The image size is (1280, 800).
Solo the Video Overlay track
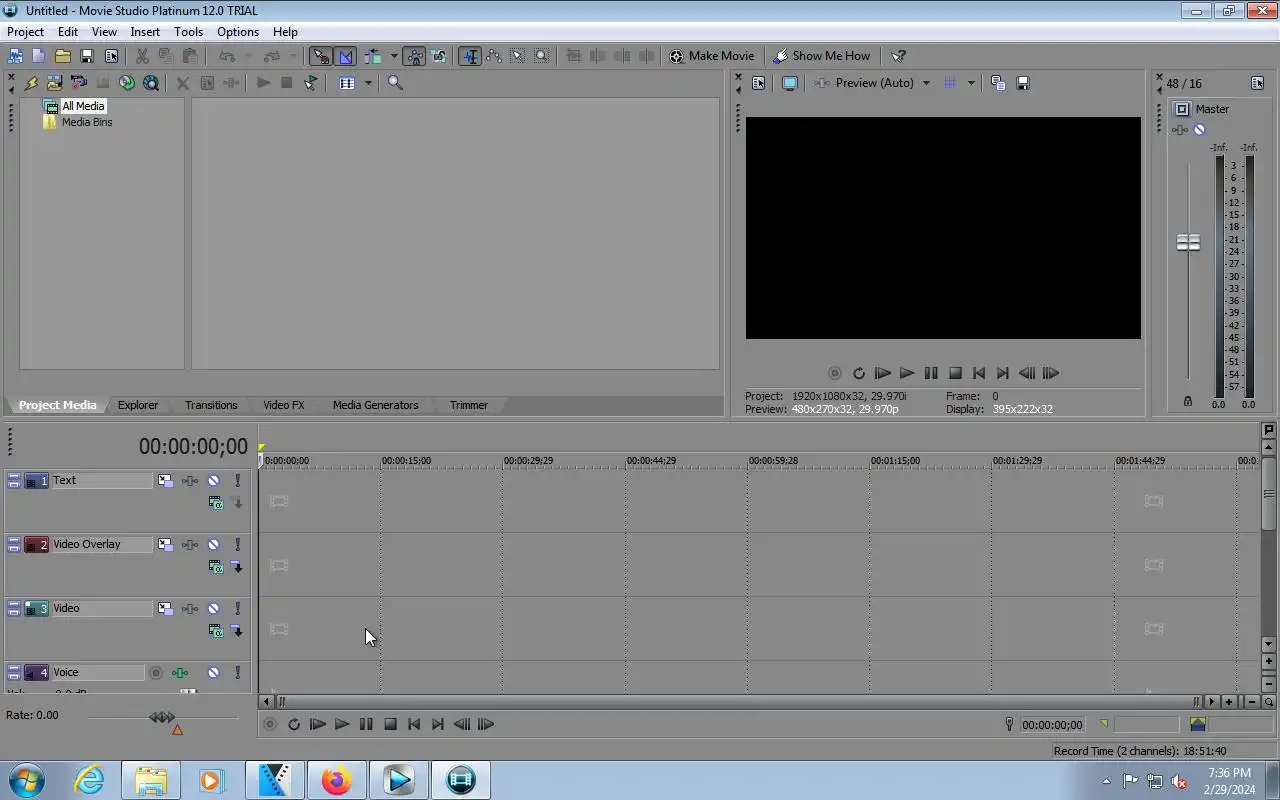click(238, 545)
